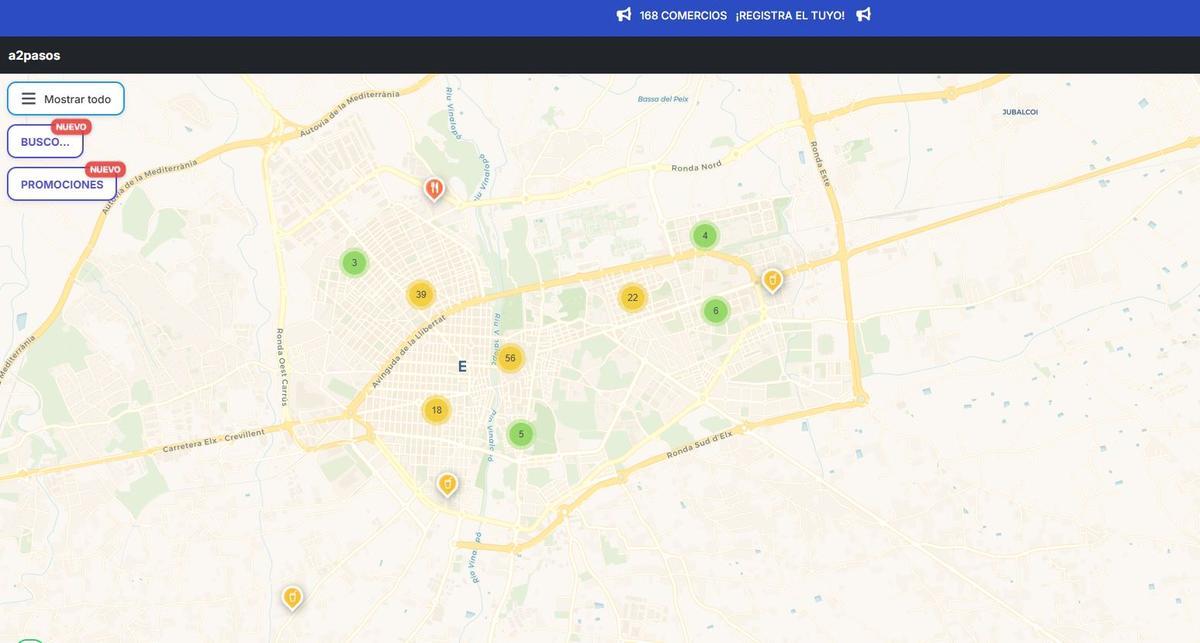Click the megaphone icon left of 168 COMERCIOS

622,14
